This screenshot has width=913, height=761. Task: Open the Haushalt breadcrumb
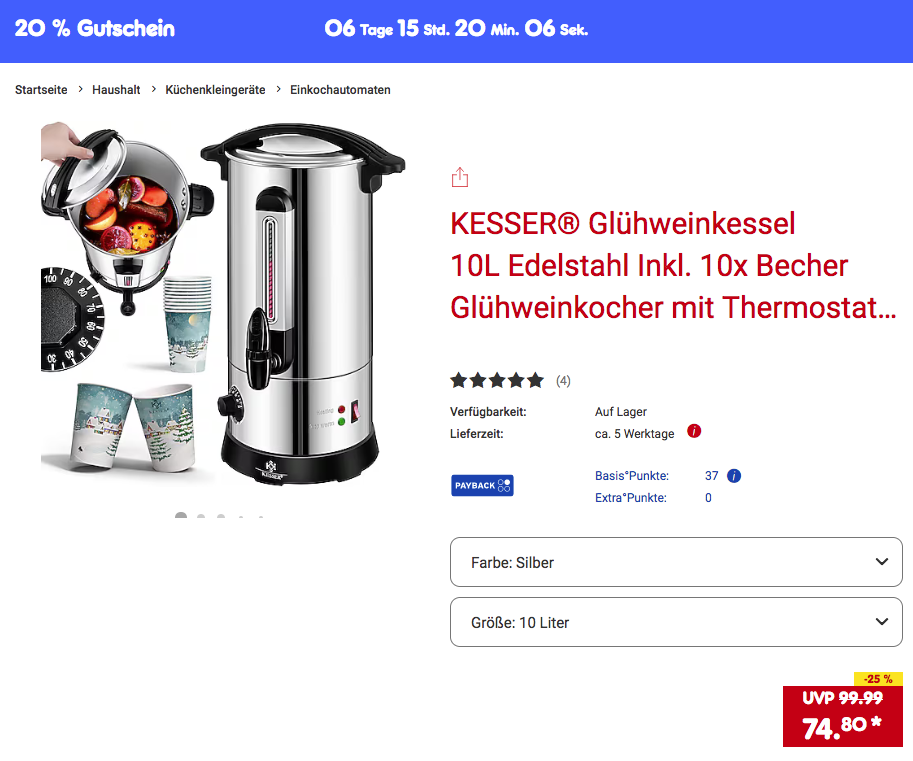pos(116,90)
